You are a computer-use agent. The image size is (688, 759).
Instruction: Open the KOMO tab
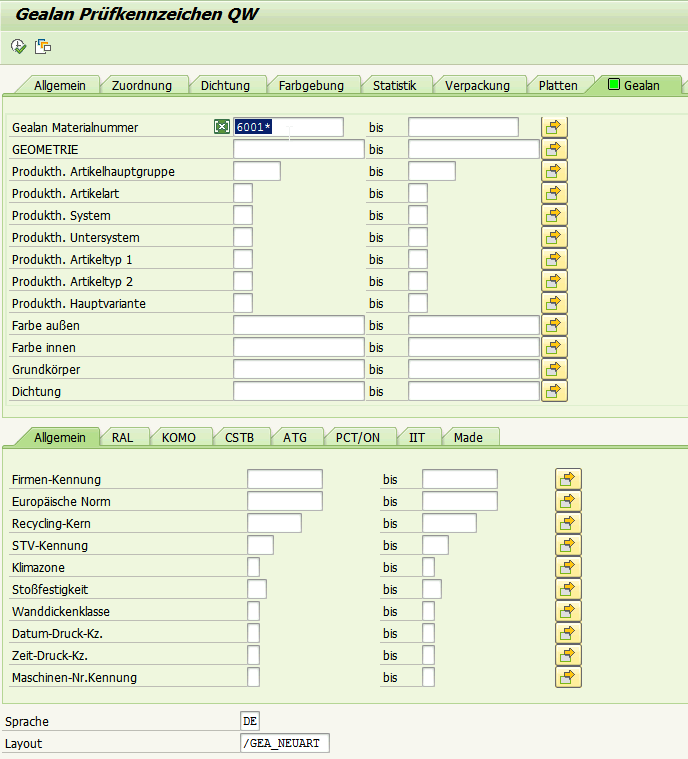(179, 437)
